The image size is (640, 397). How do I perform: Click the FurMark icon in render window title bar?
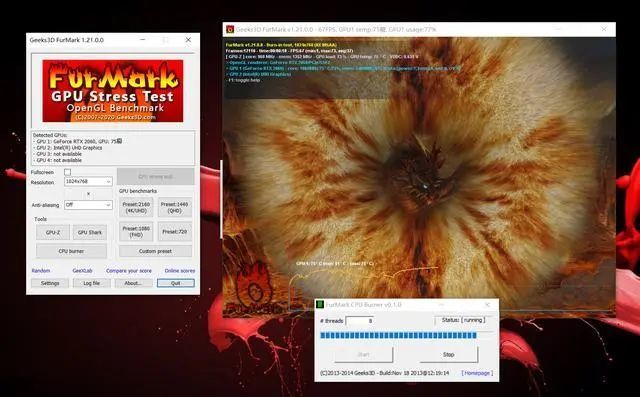pyautogui.click(x=230, y=29)
